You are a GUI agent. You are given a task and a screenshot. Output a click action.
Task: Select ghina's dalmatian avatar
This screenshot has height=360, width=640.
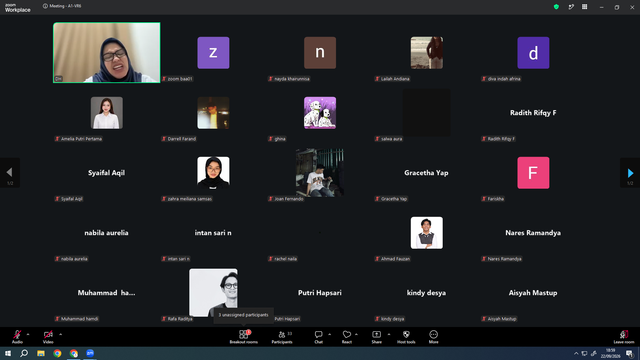coord(320,113)
